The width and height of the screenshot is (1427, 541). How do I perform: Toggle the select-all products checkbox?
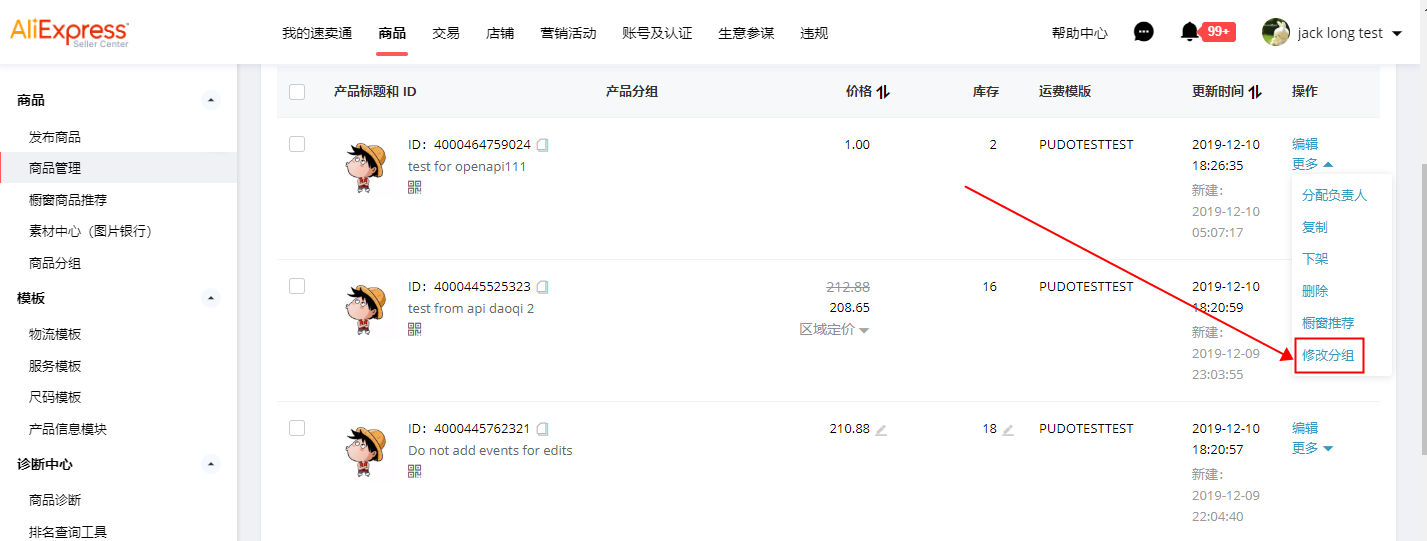[x=297, y=92]
